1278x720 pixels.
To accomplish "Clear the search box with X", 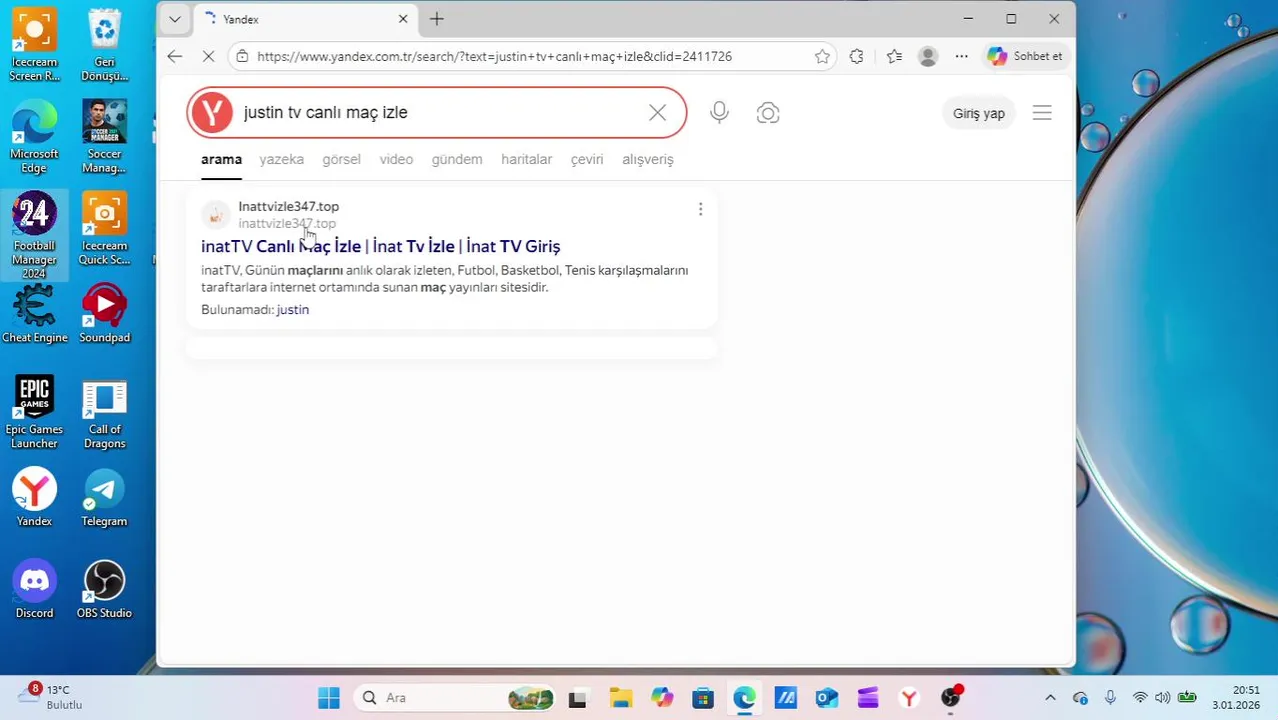I will coord(657,113).
